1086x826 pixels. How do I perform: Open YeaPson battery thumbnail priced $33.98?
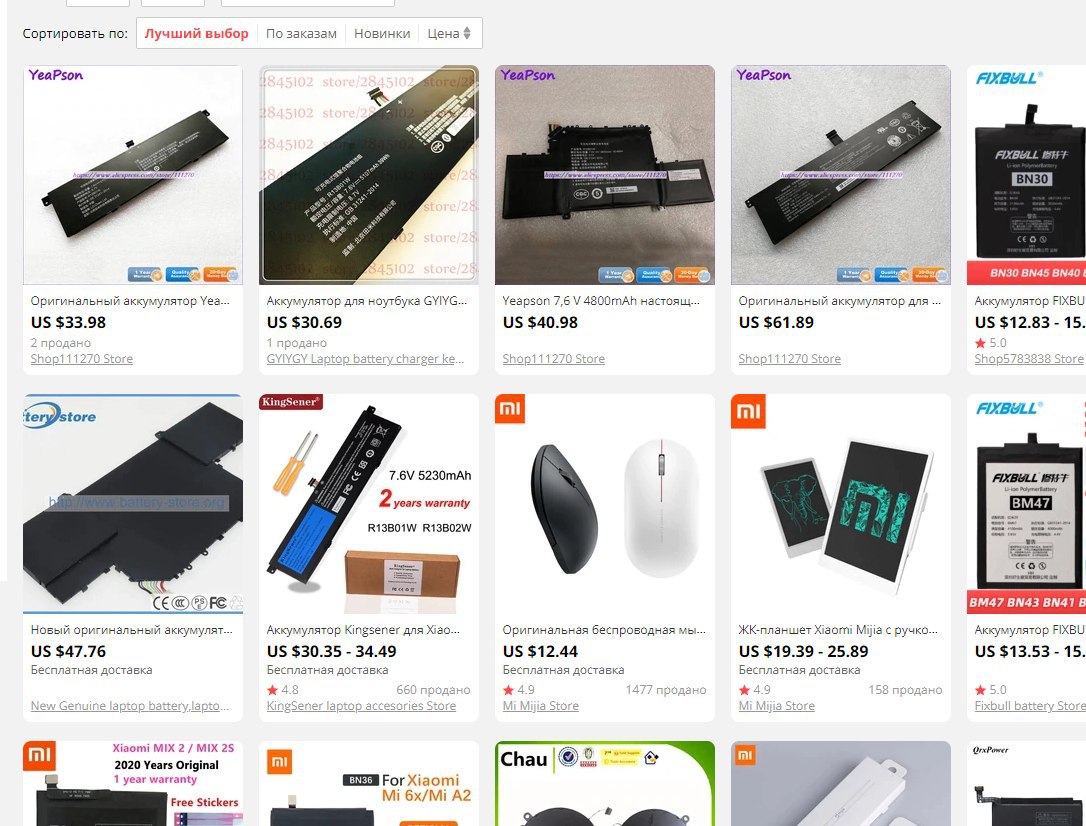(133, 174)
